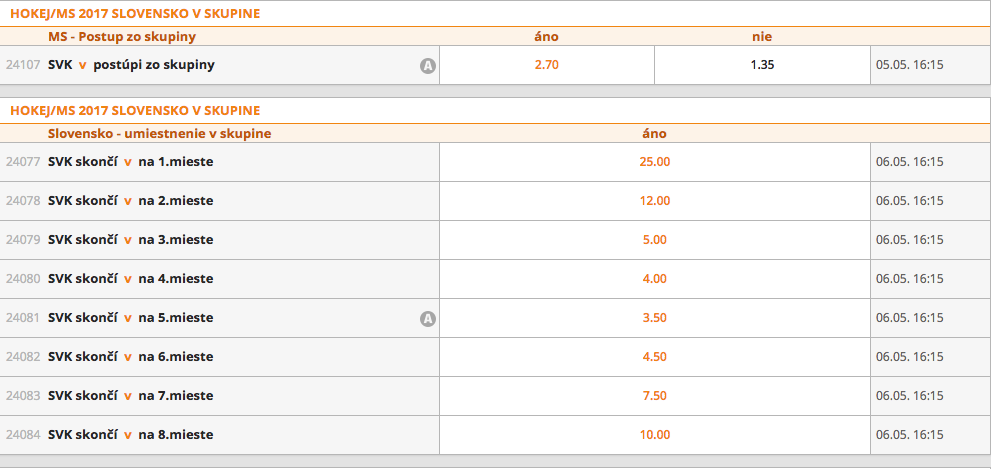Expand the arrow in the na 4.mieste row
Image resolution: width=991 pixels, height=469 pixels.
click(127, 279)
